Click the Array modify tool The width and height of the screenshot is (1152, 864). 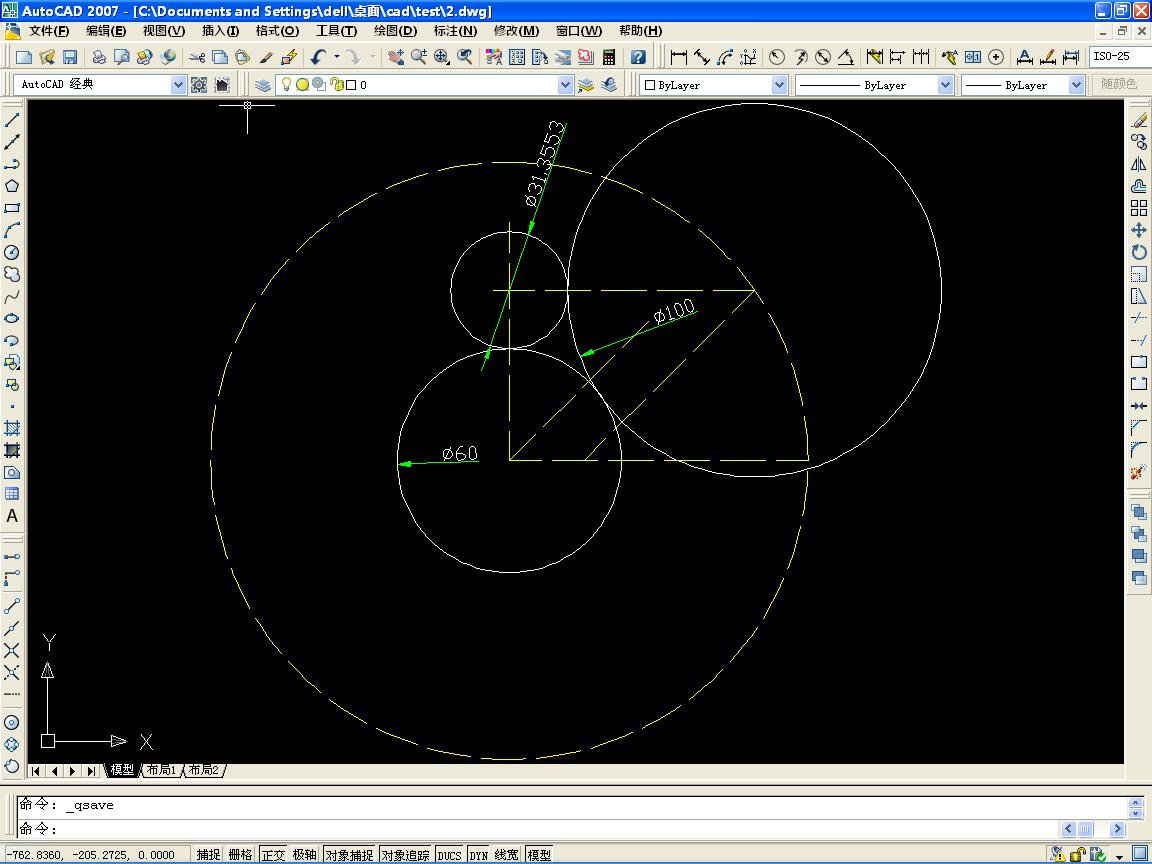click(x=1139, y=208)
